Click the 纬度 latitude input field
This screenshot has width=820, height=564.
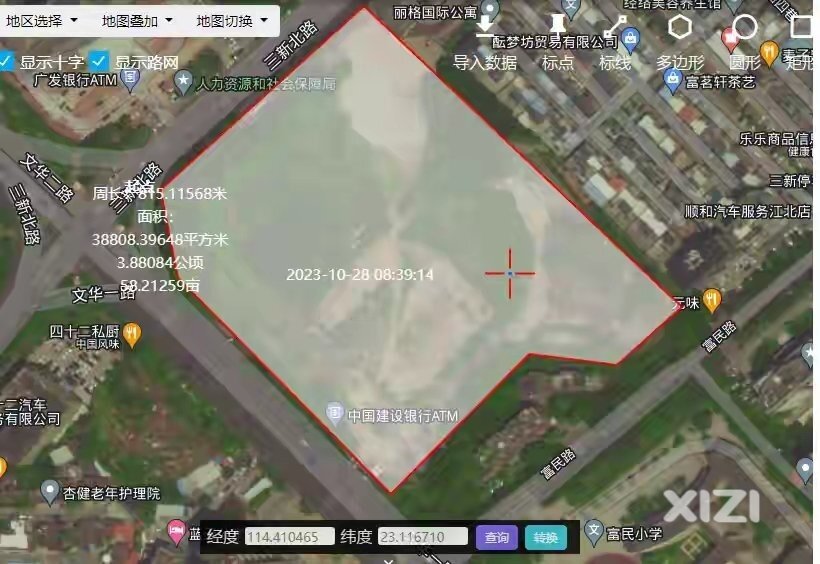423,537
